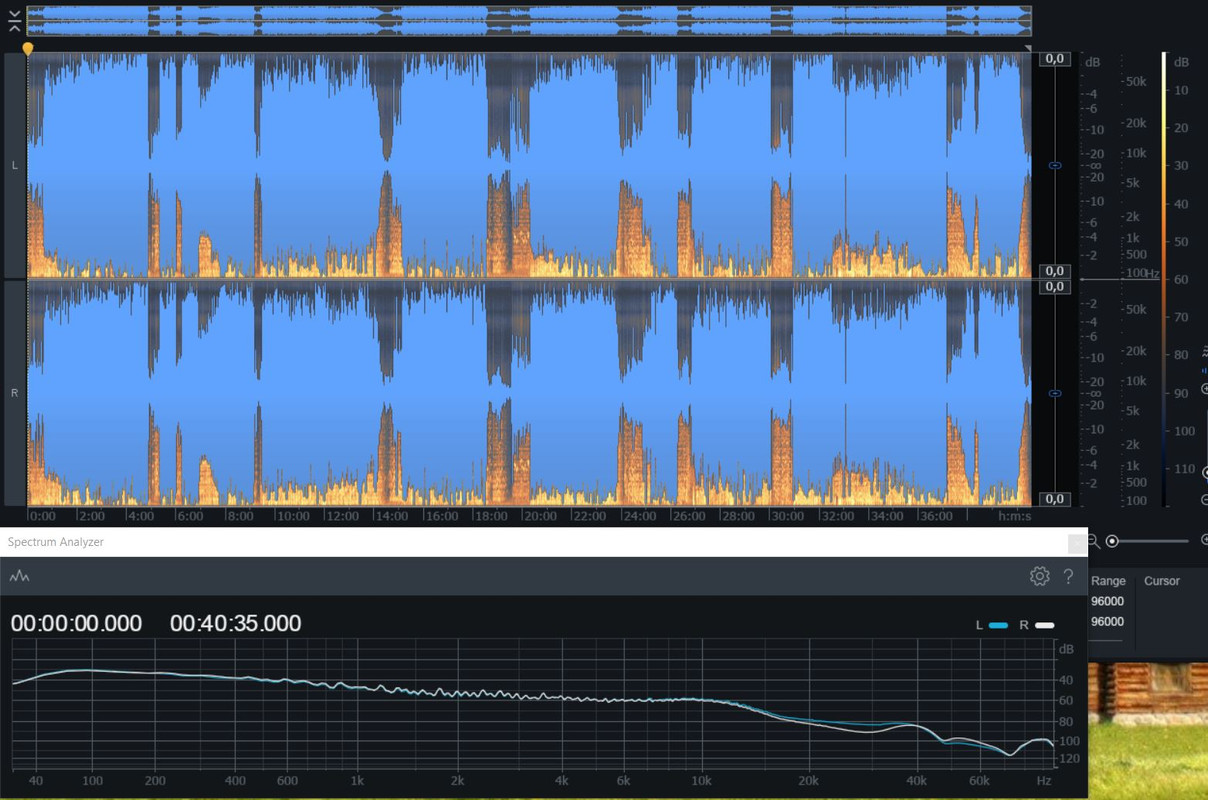Toggle the L channel trace in analyzer legend
This screenshot has height=800, width=1208.
point(991,625)
